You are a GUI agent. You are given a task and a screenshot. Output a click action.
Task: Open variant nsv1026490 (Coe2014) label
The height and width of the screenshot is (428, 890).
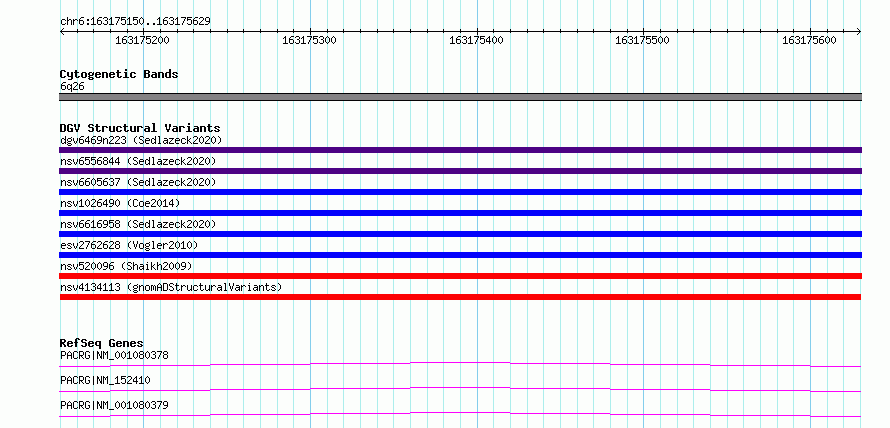120,203
